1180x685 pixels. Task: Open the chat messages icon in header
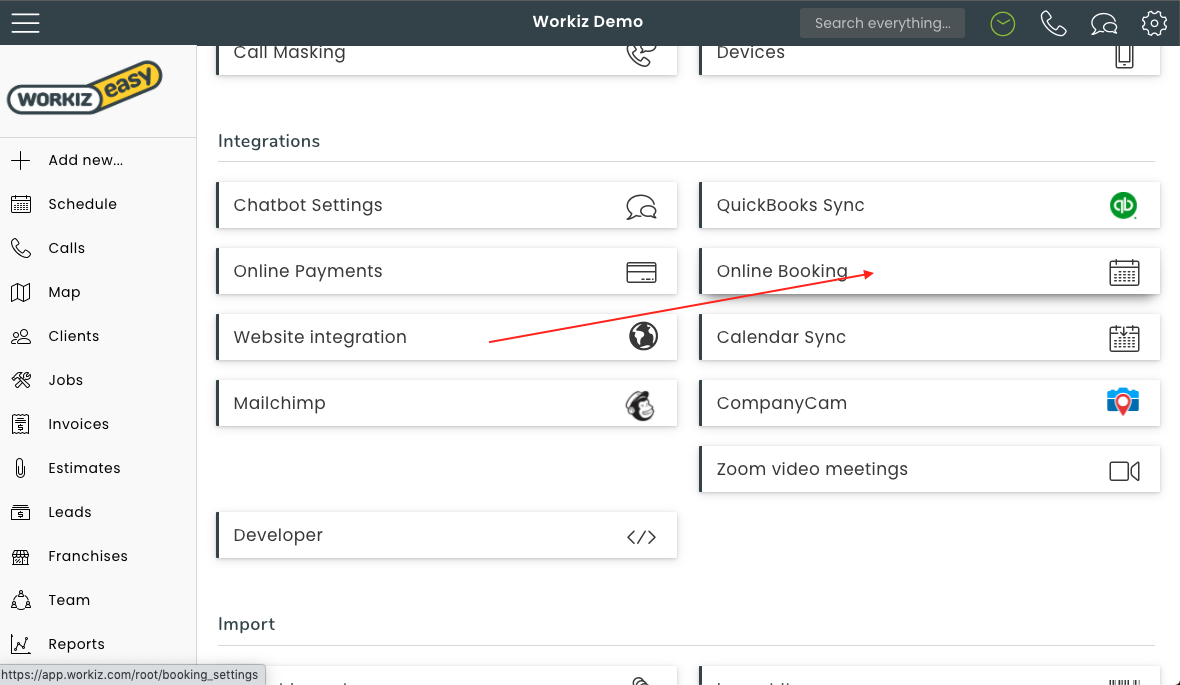[x=1104, y=23]
